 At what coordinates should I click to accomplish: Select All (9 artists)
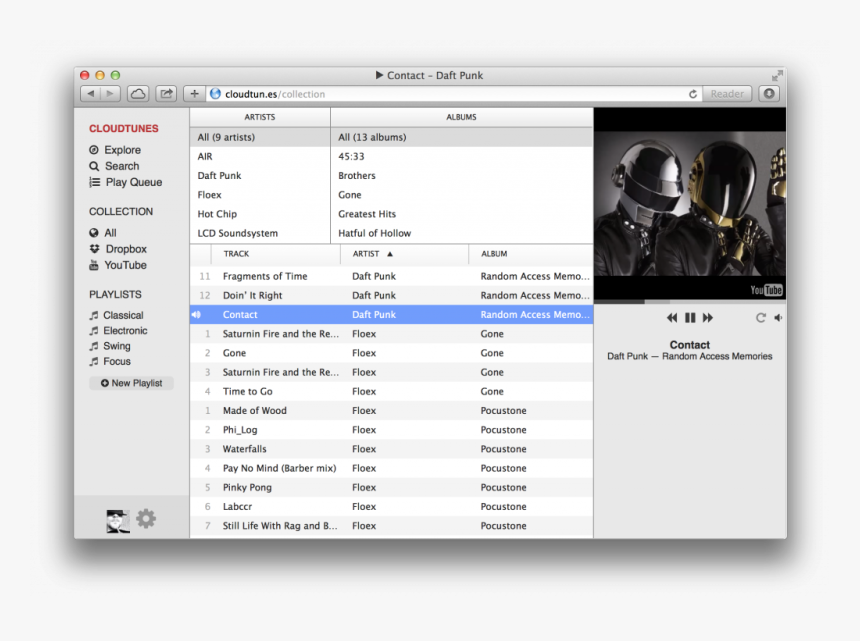coord(260,137)
